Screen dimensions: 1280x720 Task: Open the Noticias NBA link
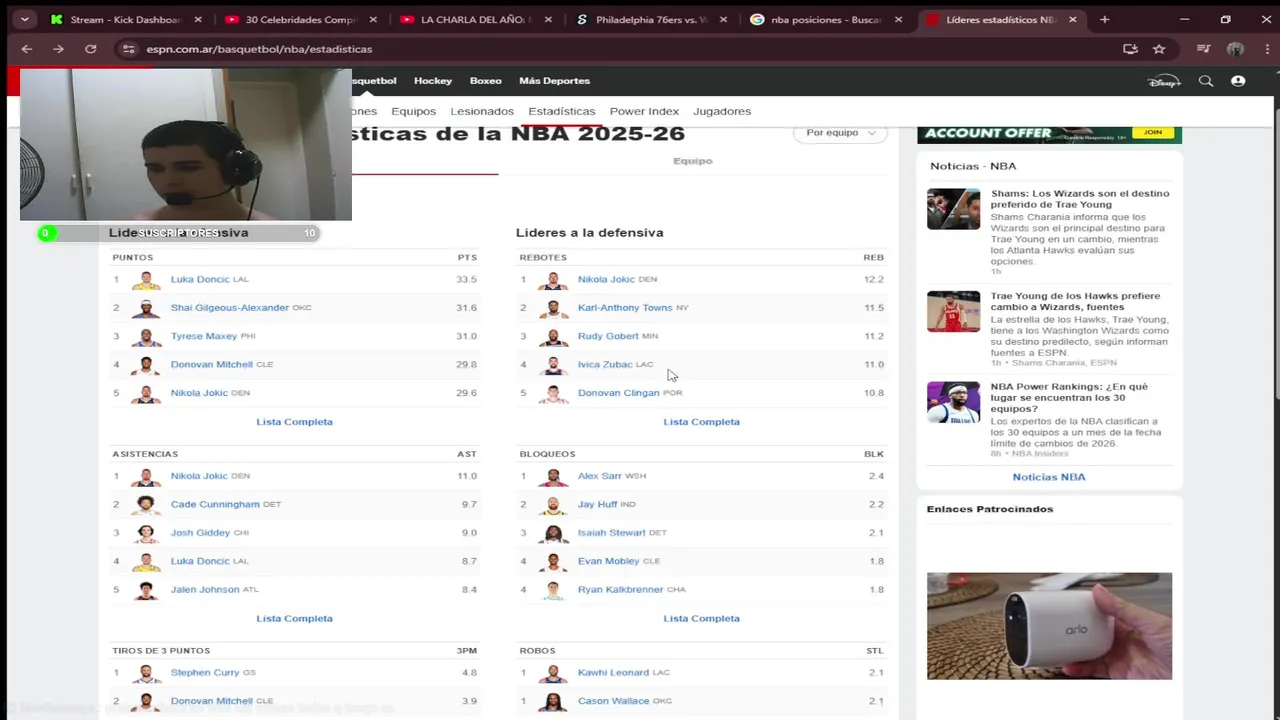click(x=1049, y=477)
